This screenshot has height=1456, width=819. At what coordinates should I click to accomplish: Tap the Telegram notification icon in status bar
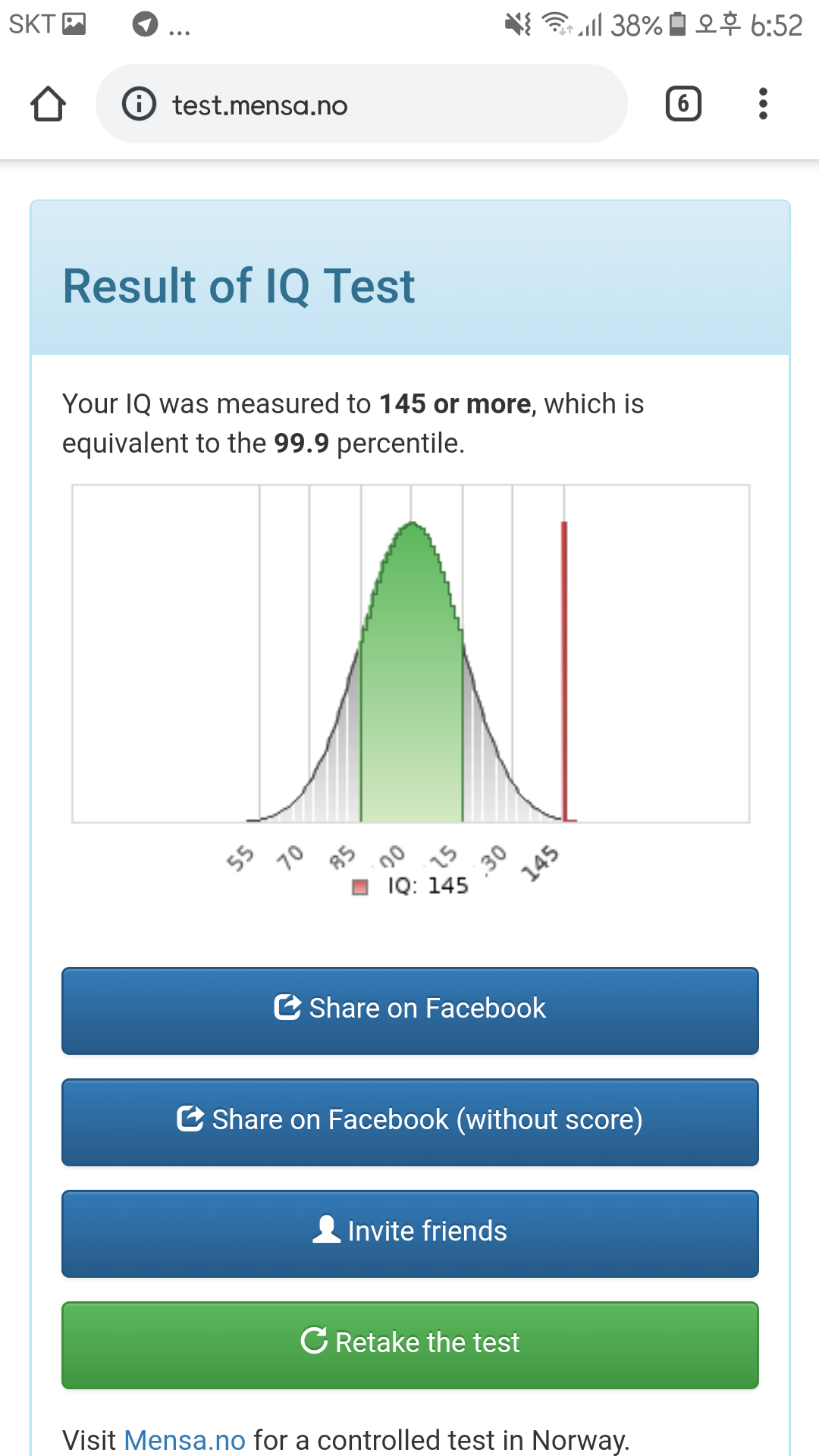[x=145, y=24]
